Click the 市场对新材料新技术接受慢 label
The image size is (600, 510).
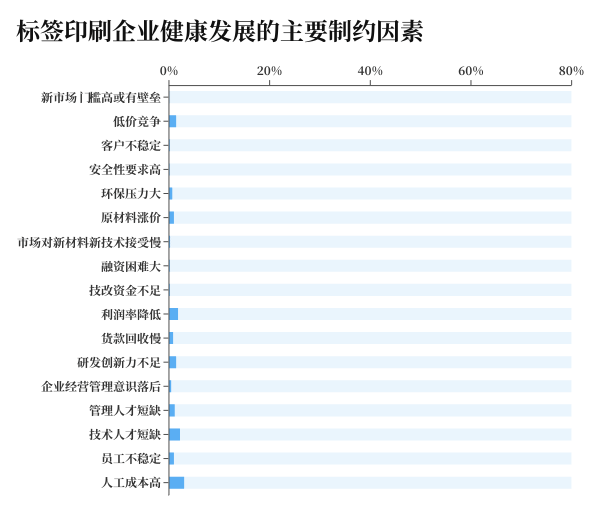click(x=89, y=242)
